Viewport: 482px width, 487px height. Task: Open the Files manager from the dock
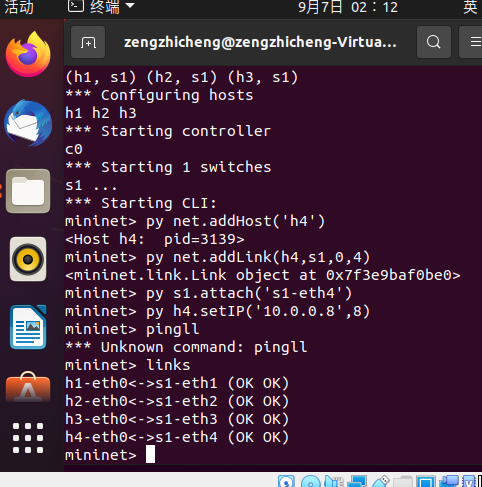point(28,191)
